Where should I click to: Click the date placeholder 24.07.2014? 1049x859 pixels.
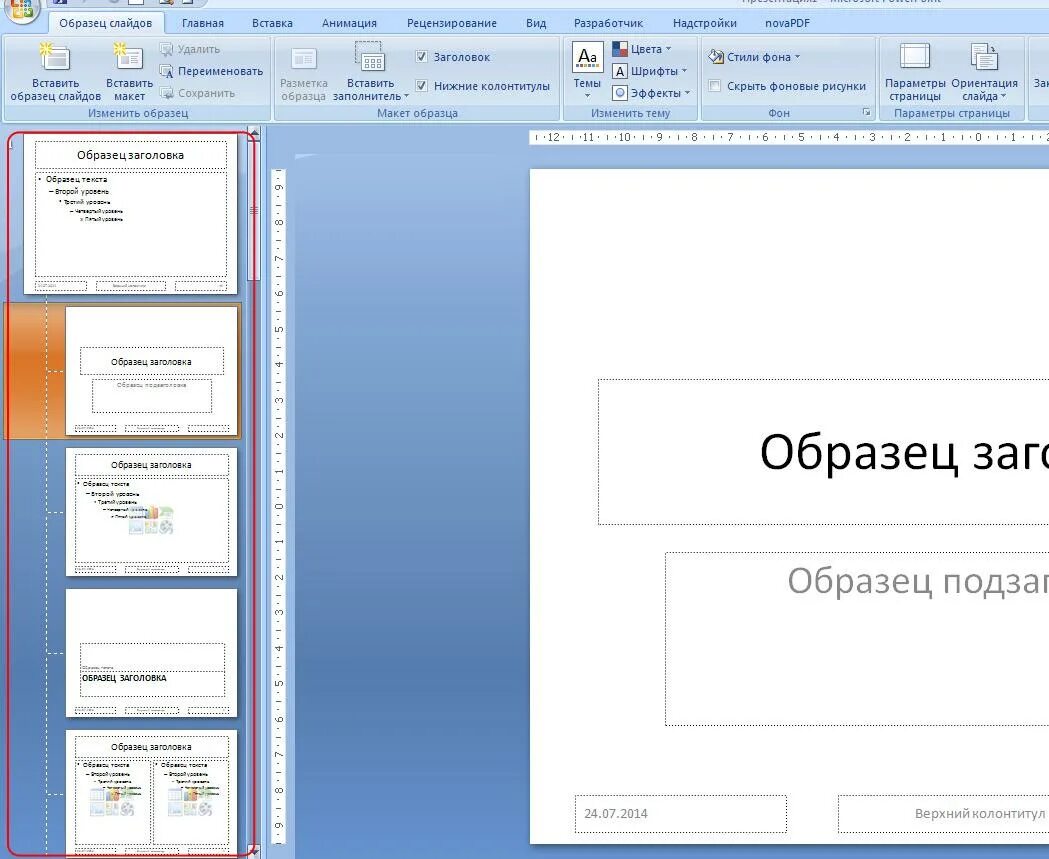click(x=680, y=814)
